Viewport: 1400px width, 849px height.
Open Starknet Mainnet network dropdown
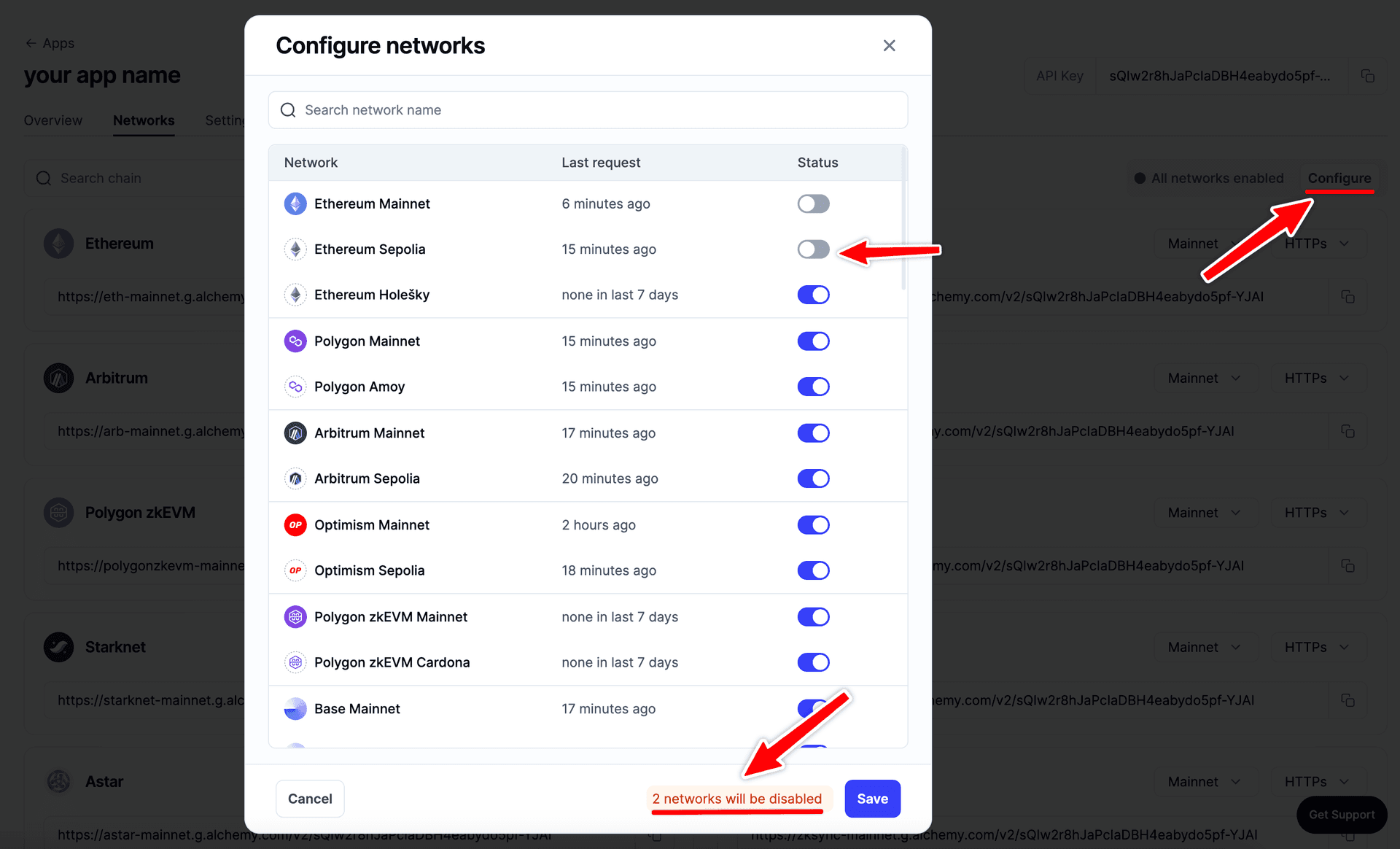(x=1205, y=647)
